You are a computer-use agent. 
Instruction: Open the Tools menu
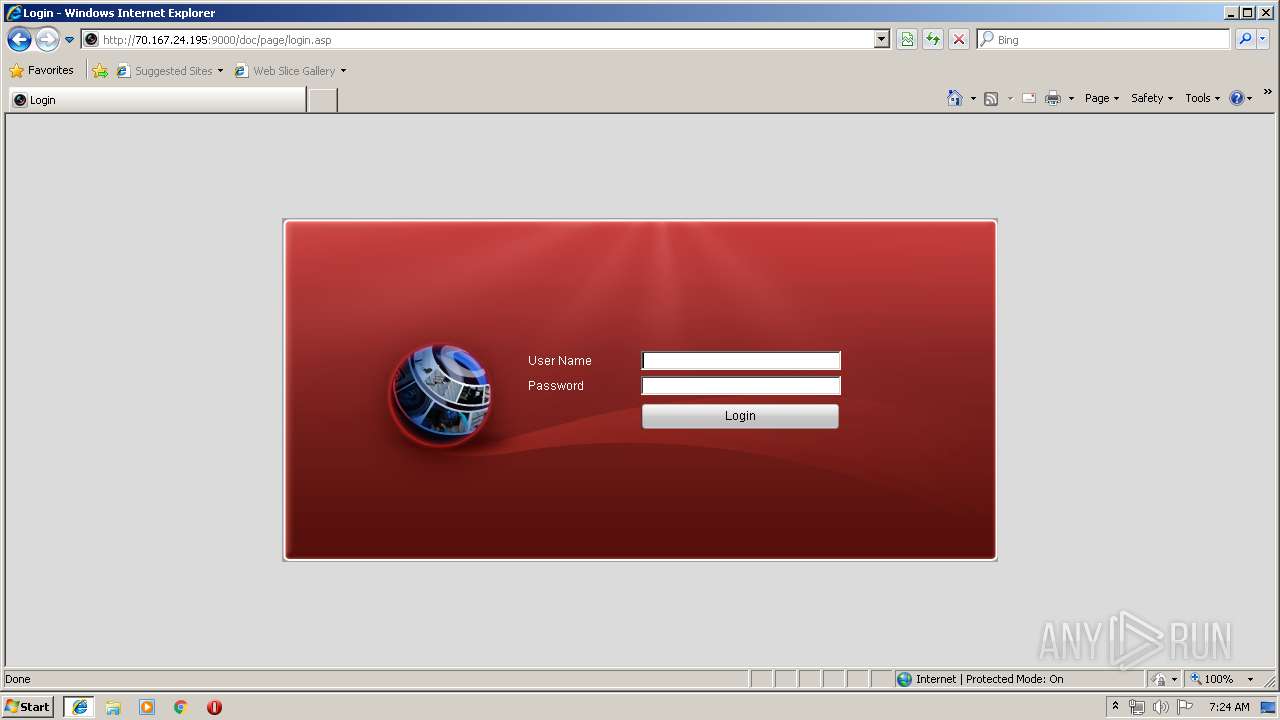pyautogui.click(x=1203, y=98)
